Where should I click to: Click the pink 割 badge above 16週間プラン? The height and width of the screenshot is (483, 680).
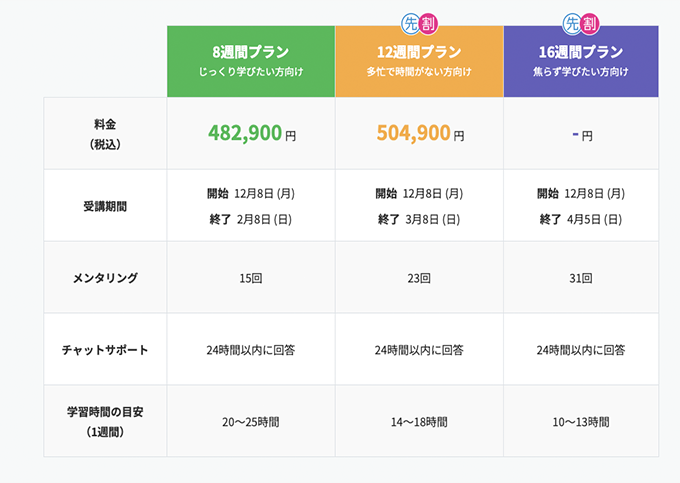[x=589, y=21]
